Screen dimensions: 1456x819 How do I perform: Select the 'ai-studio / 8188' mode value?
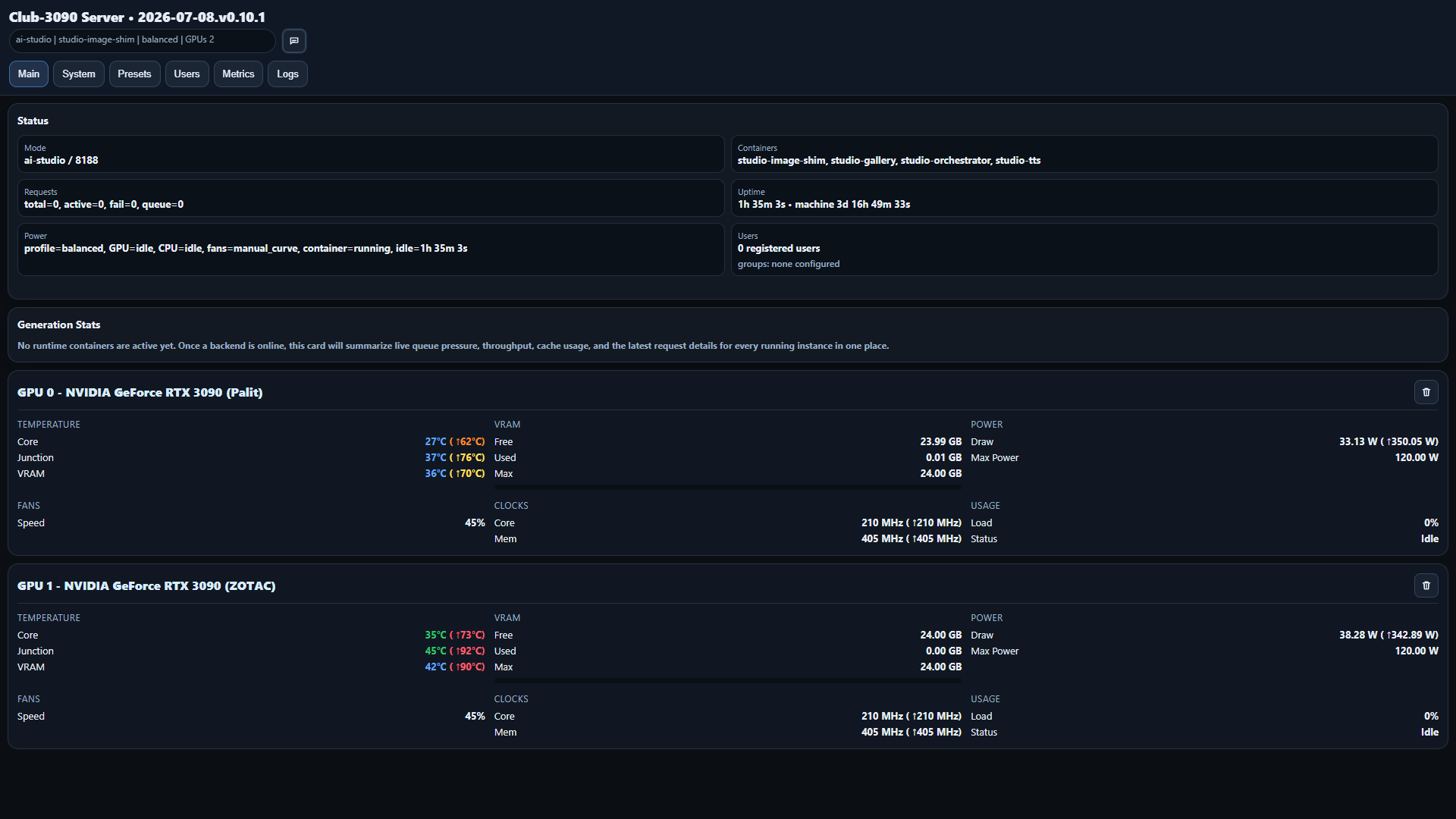click(x=61, y=160)
